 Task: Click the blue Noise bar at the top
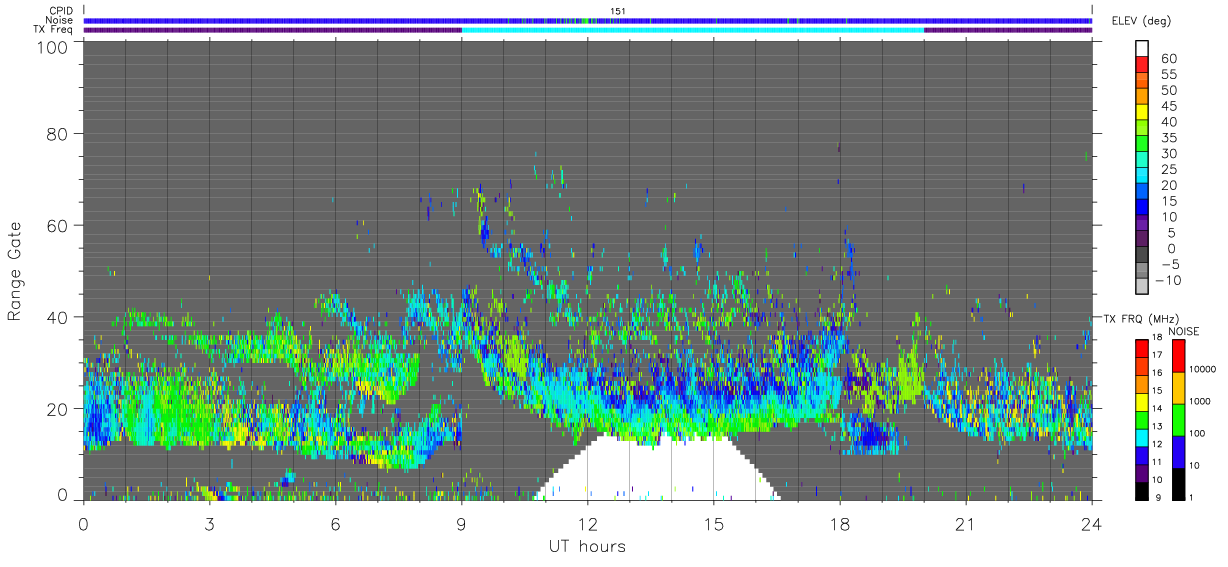[588, 20]
